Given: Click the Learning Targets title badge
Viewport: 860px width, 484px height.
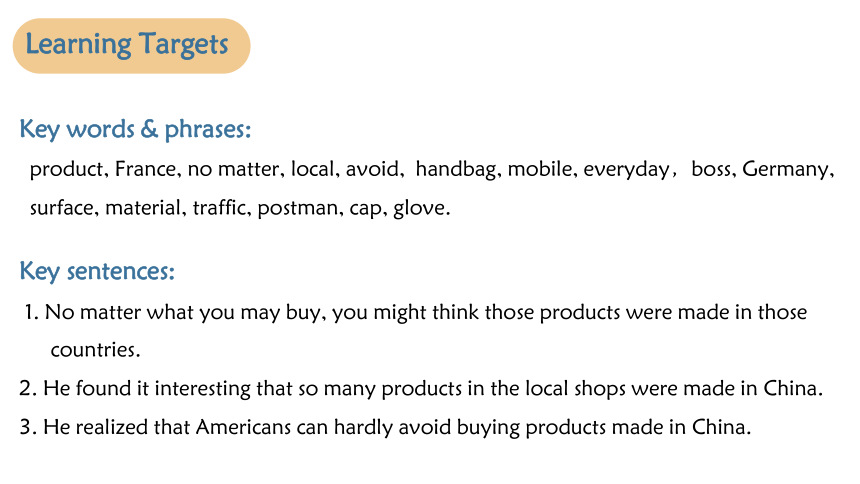Looking at the screenshot, I should (132, 46).
